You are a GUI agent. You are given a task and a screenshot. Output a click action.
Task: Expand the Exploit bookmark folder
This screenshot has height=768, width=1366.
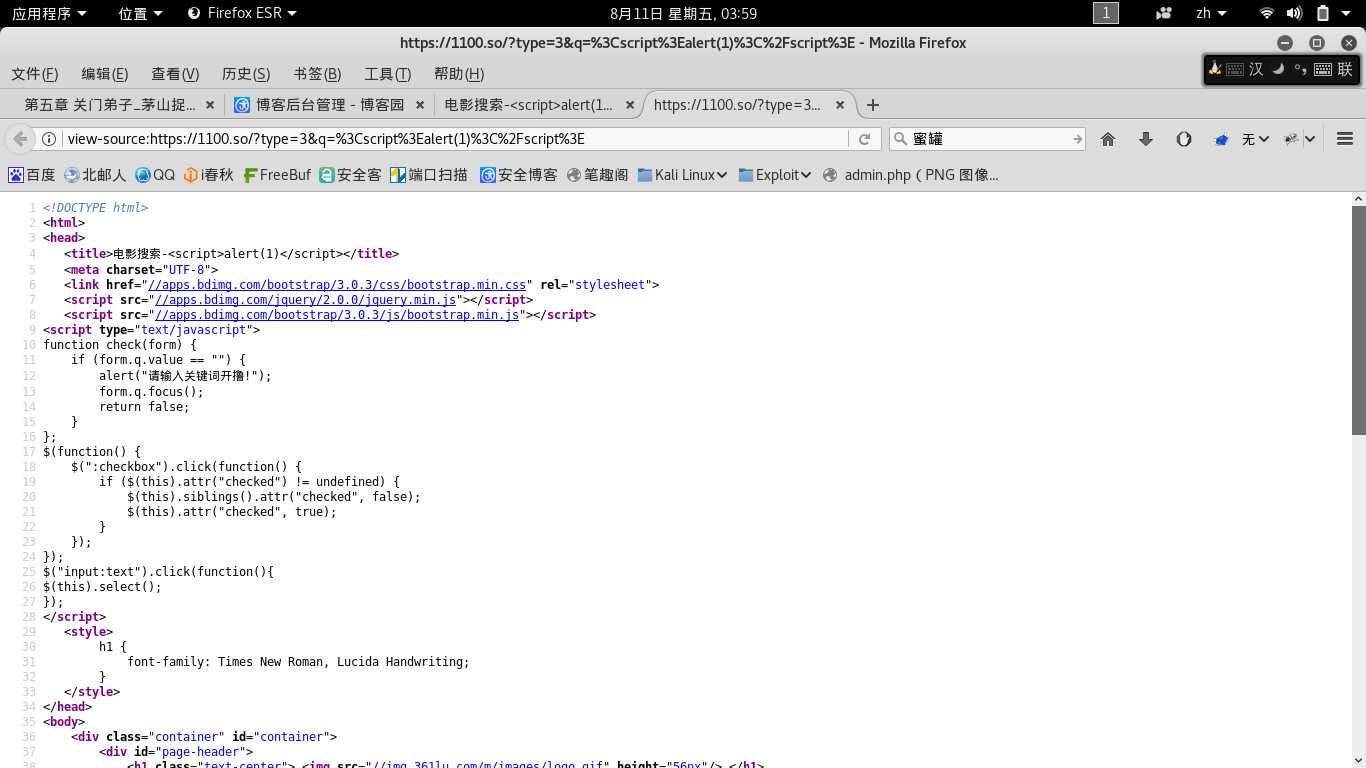pyautogui.click(x=775, y=175)
